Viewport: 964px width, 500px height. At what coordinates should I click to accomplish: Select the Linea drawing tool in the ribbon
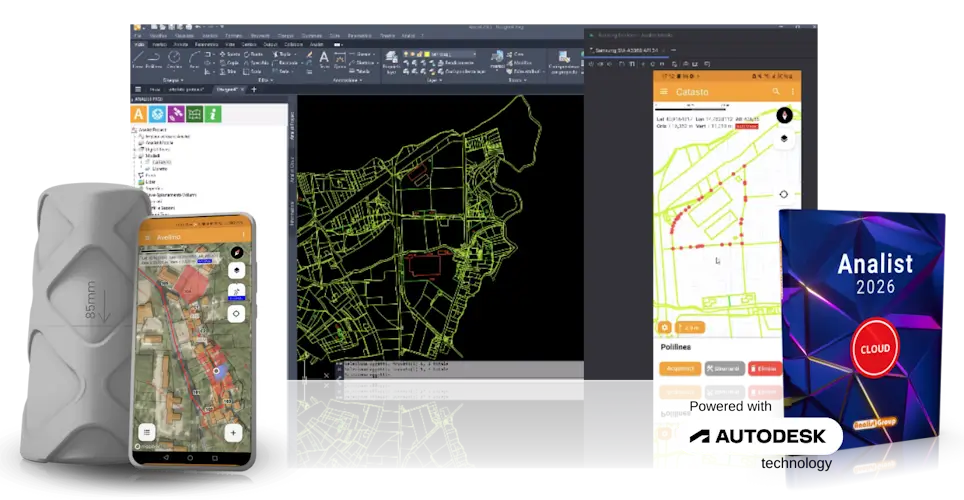click(x=138, y=60)
